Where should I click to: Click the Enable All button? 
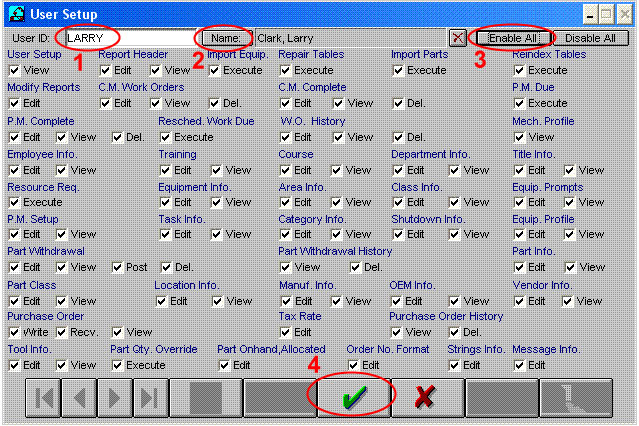point(513,38)
